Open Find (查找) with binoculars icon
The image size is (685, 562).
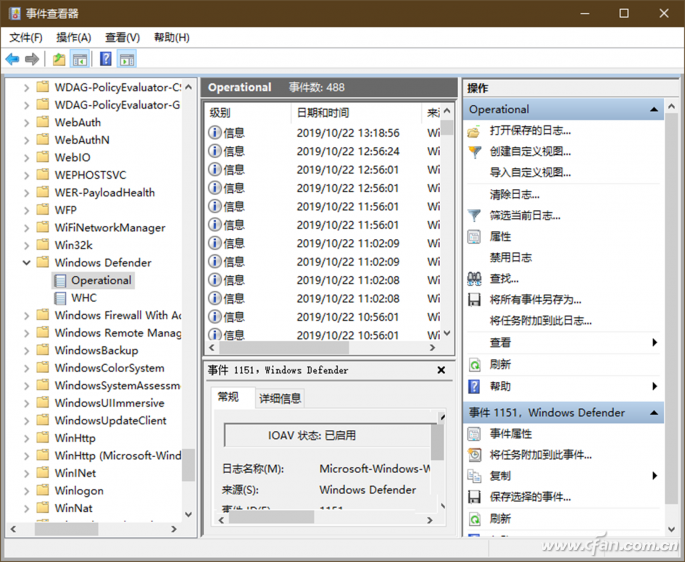click(x=504, y=279)
